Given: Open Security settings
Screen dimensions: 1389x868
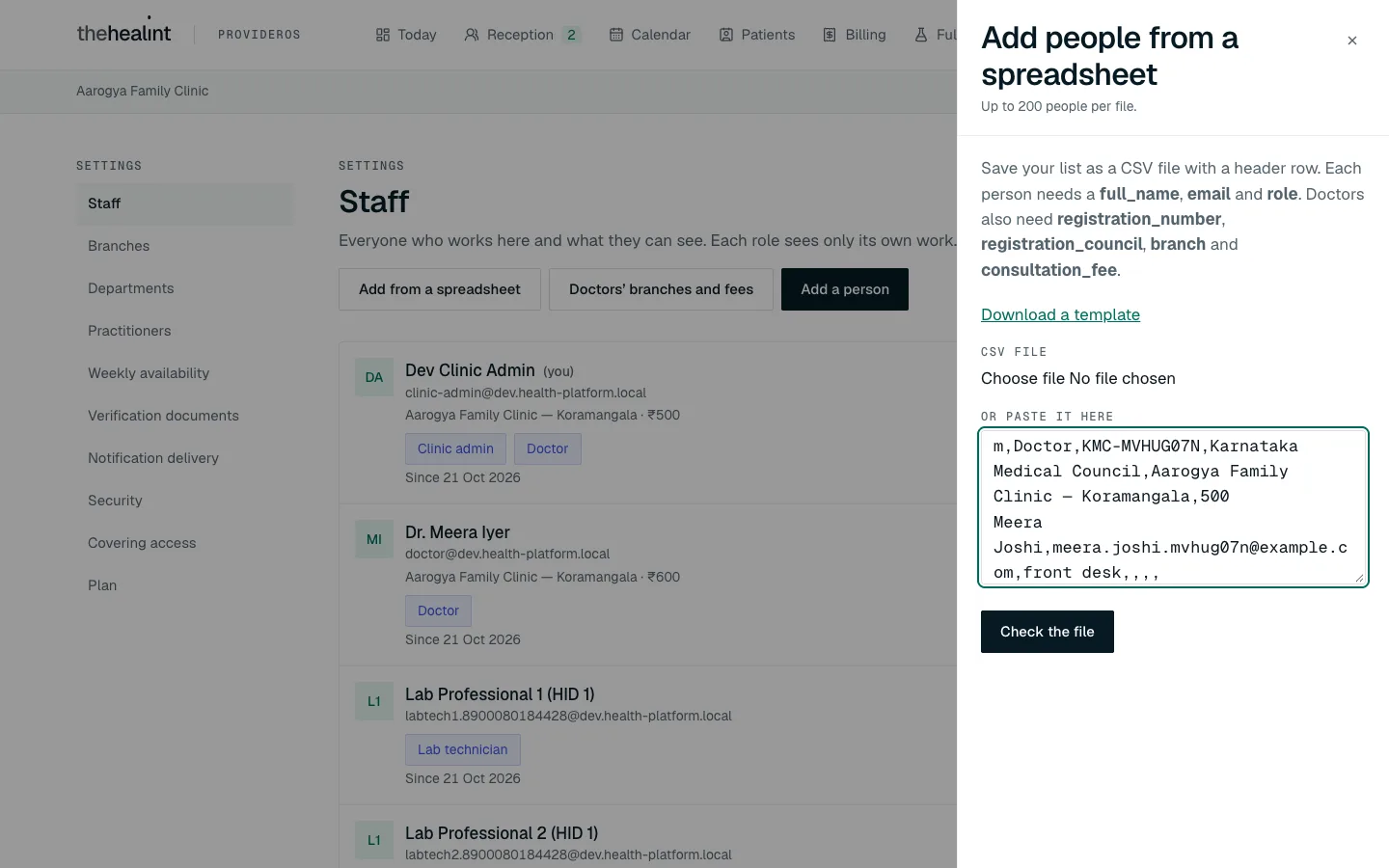Looking at the screenshot, I should [x=185, y=501].
